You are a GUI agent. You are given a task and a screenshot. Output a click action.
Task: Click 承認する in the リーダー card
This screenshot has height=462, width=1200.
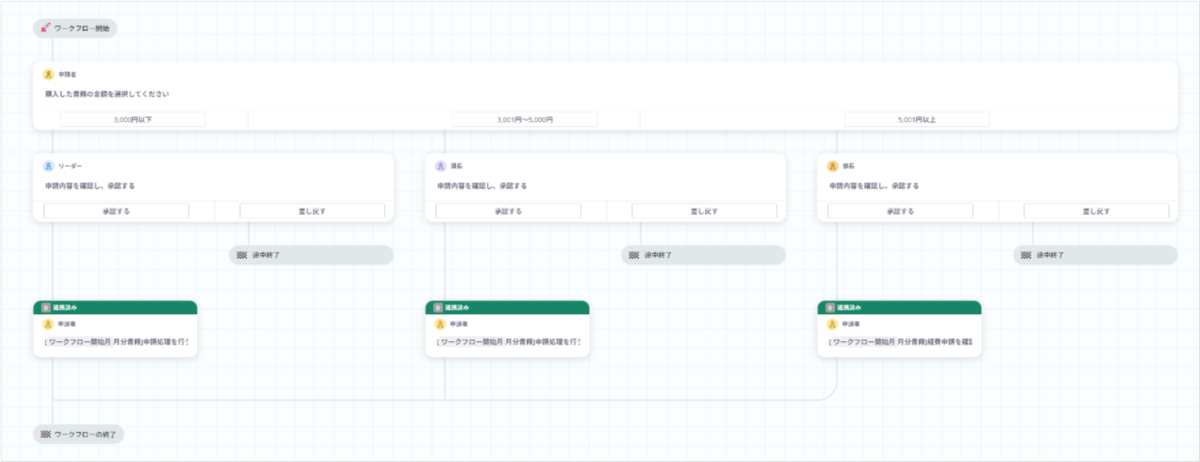[116, 212]
